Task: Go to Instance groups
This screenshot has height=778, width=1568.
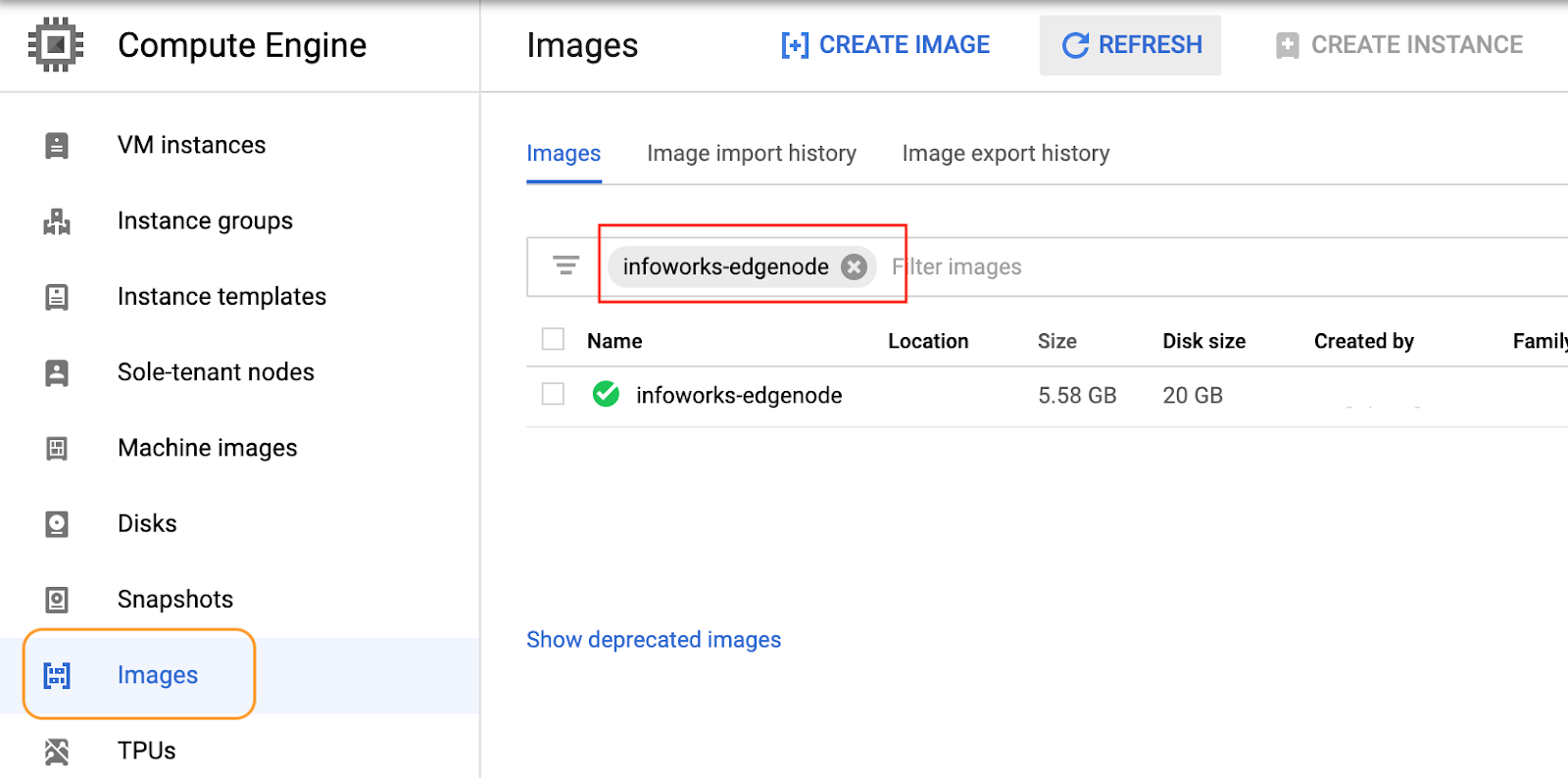Action: (205, 221)
